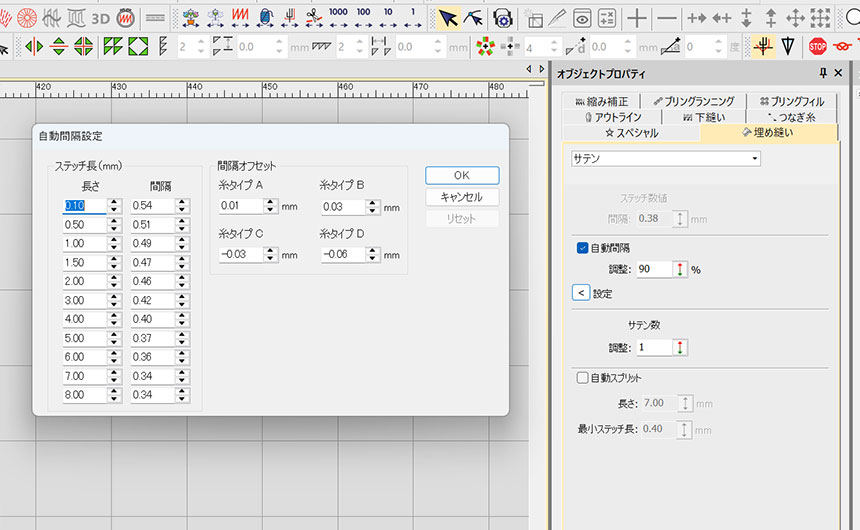The height and width of the screenshot is (530, 860).
Task: Open the サテン stitch type dropdown
Action: pos(754,159)
